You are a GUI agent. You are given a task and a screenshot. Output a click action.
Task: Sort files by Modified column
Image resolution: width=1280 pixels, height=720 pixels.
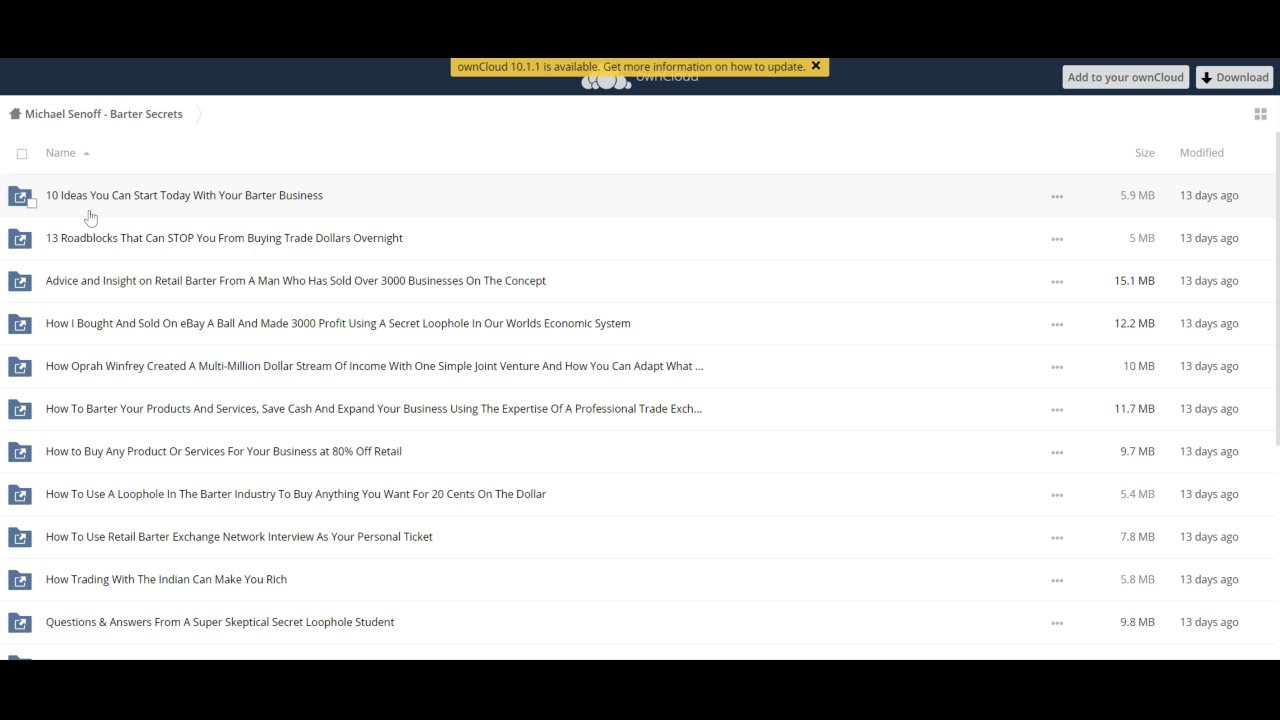pos(1201,153)
